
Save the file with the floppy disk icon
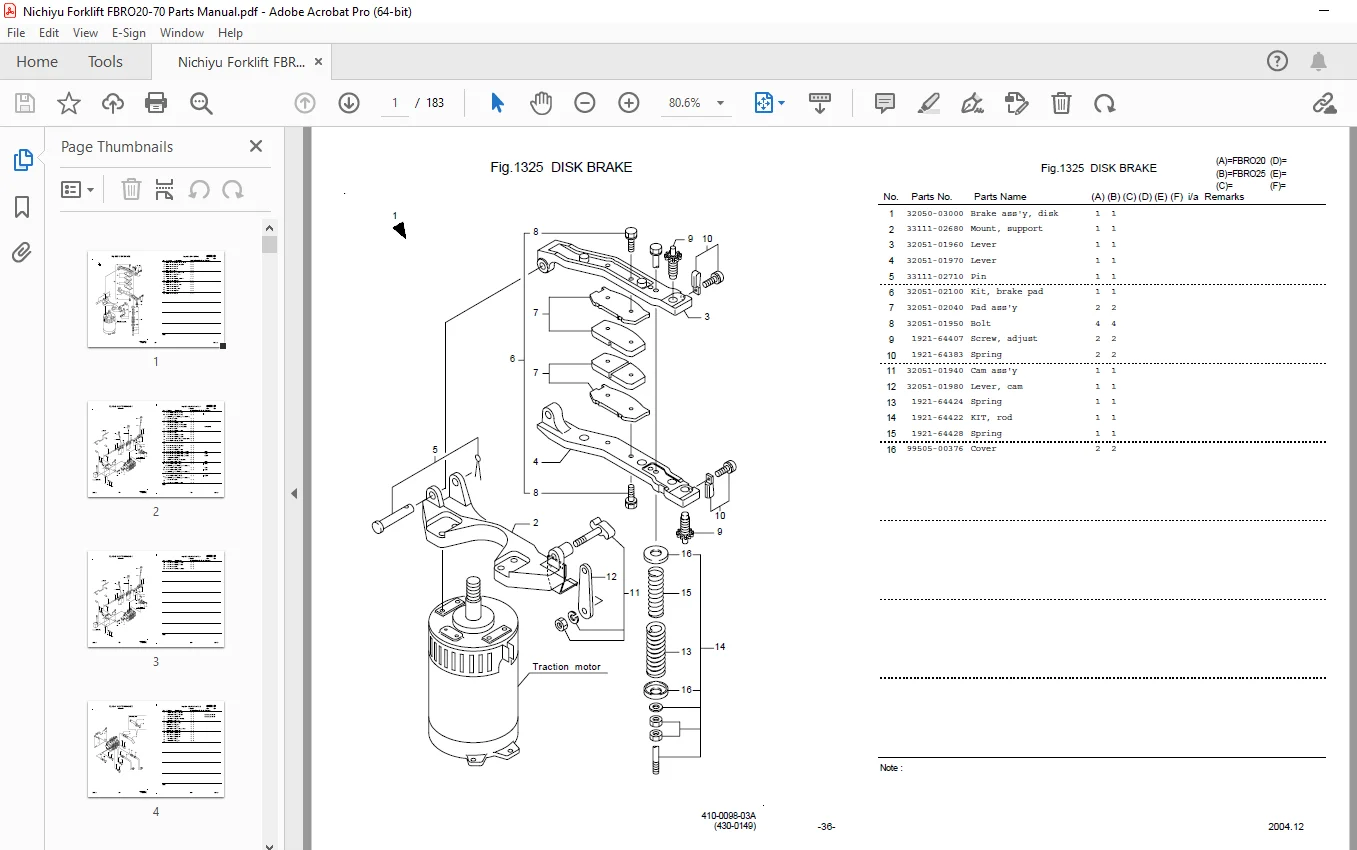25,103
